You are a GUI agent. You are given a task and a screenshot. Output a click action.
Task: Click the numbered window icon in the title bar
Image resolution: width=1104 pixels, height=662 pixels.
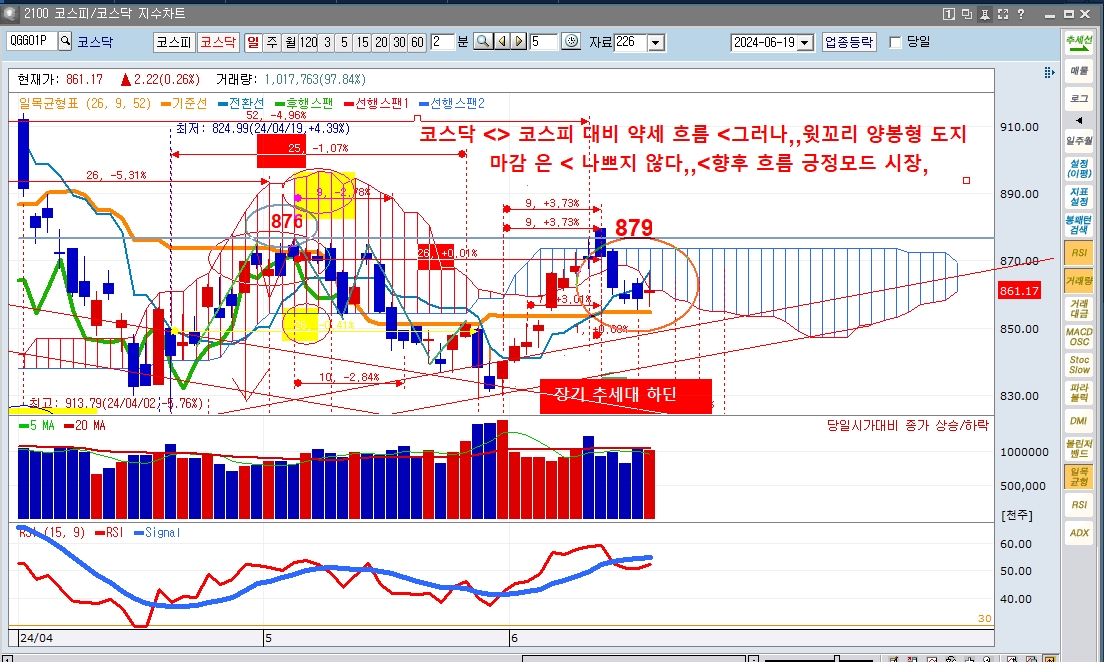coord(948,13)
